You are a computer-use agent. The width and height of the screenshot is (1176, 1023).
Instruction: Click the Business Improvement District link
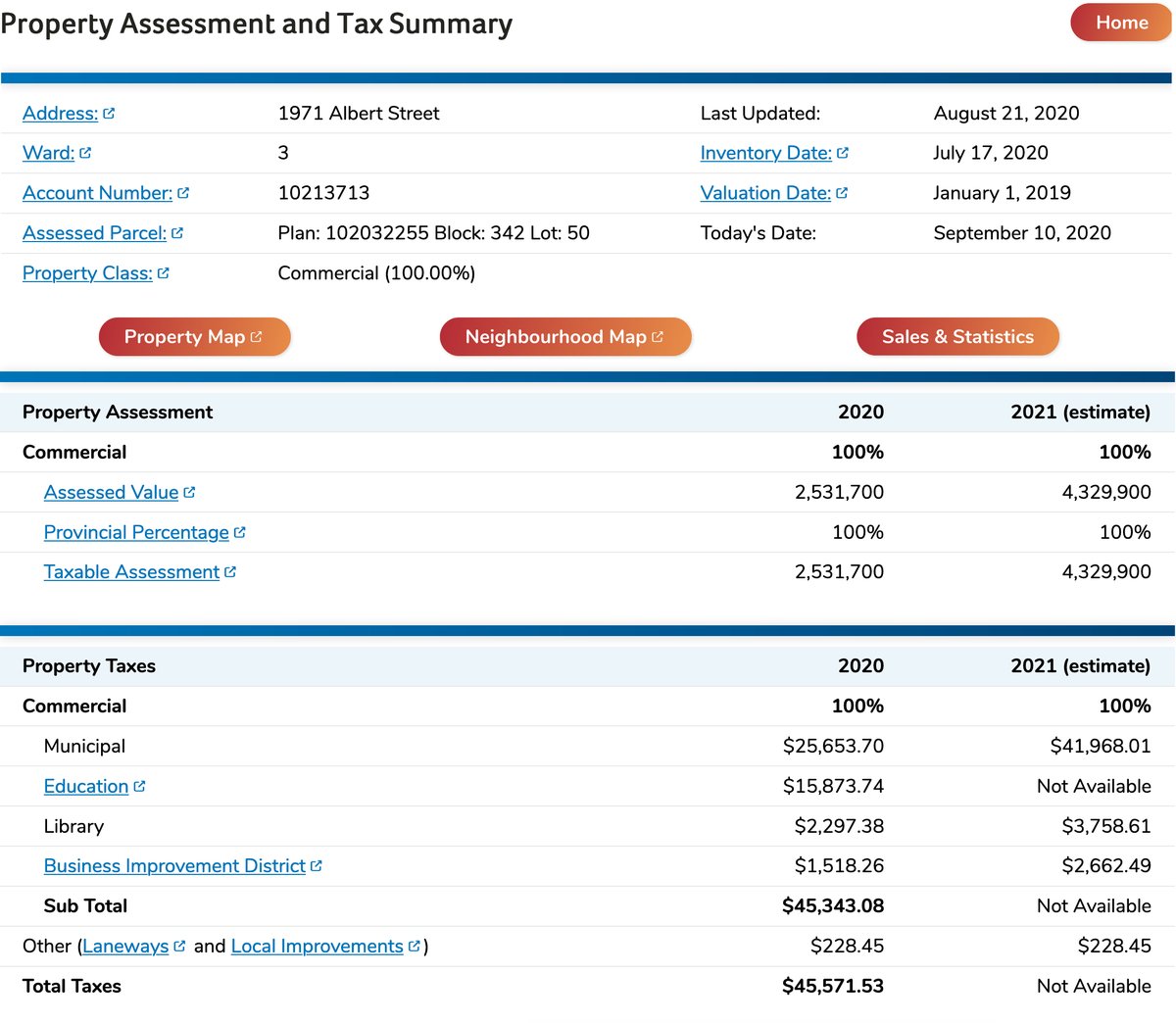click(x=176, y=866)
